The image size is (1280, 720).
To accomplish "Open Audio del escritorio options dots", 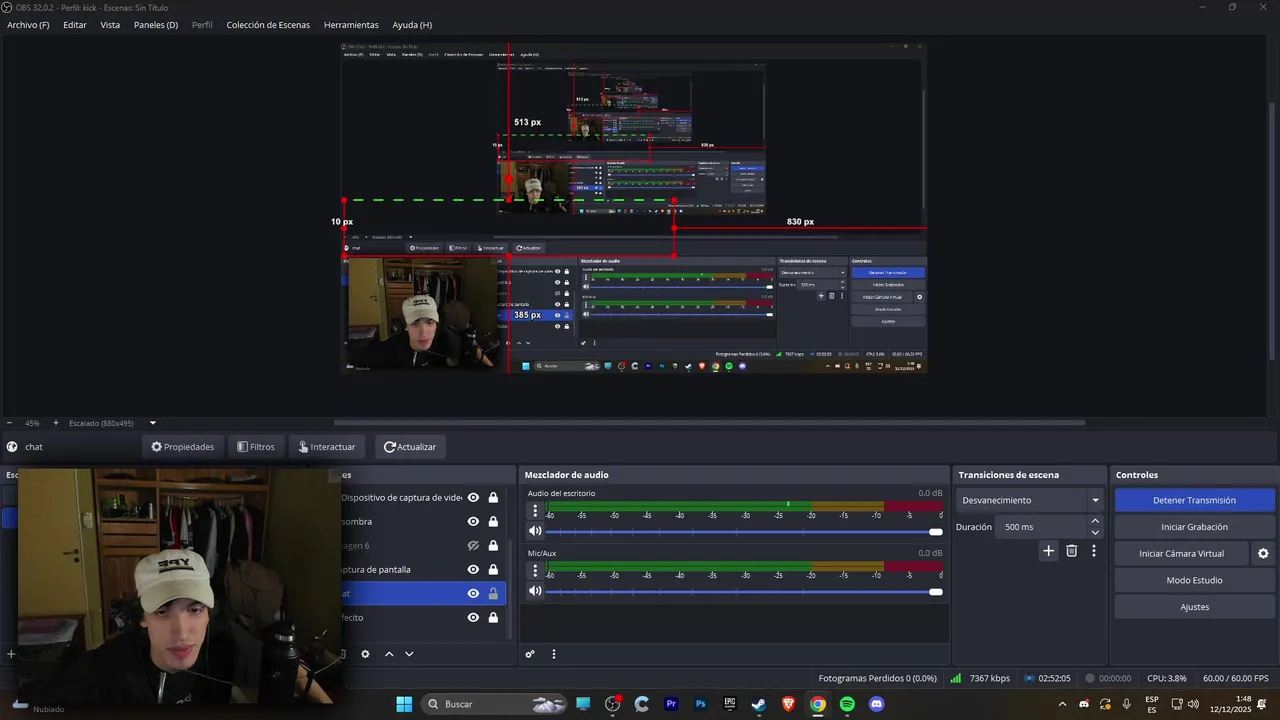I will [x=535, y=511].
